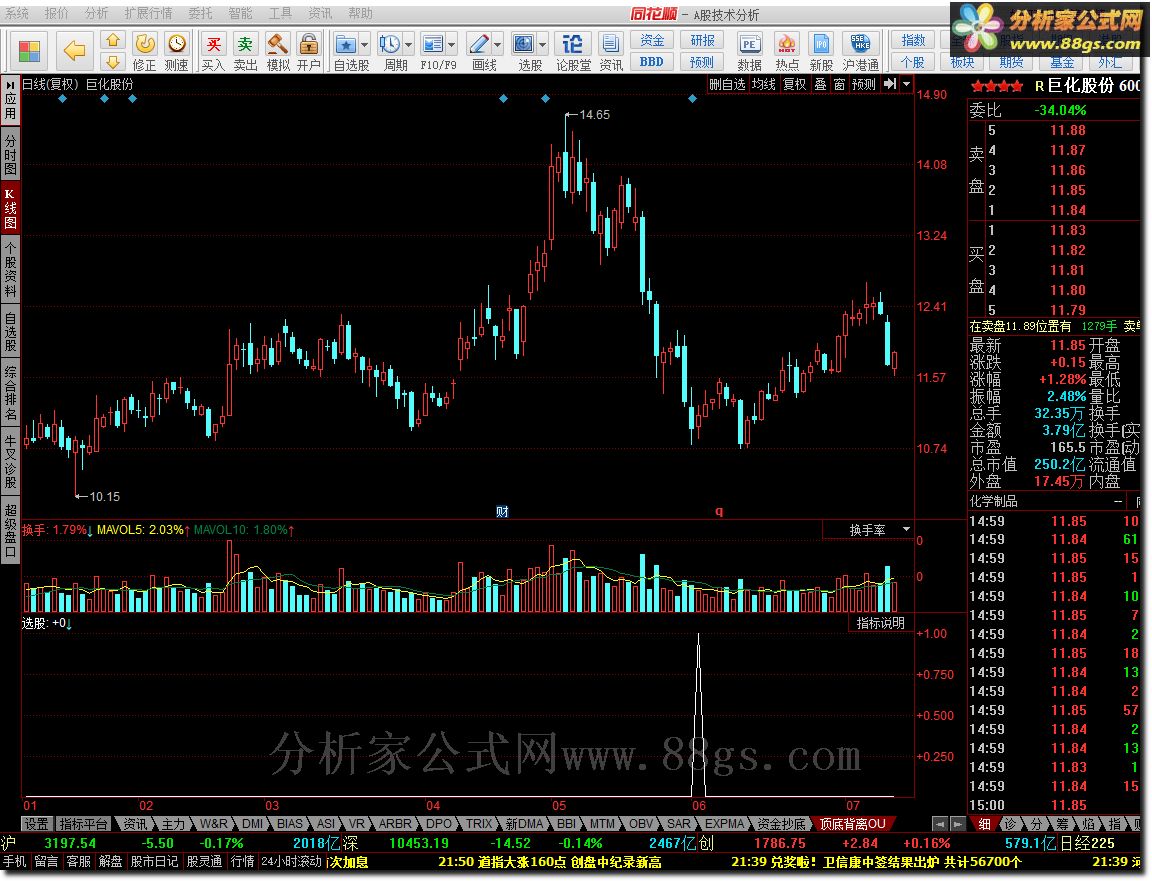
Task: Open the 系统 menu
Action: (x=17, y=13)
